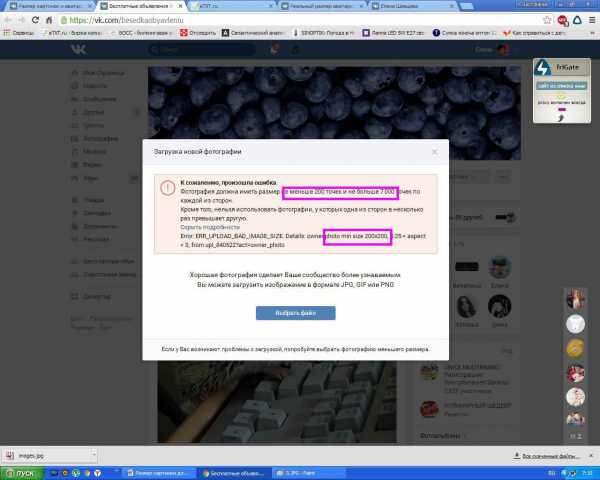This screenshot has width=600, height=480.
Task: Open the Chrome hamburger menu
Action: pos(592,20)
